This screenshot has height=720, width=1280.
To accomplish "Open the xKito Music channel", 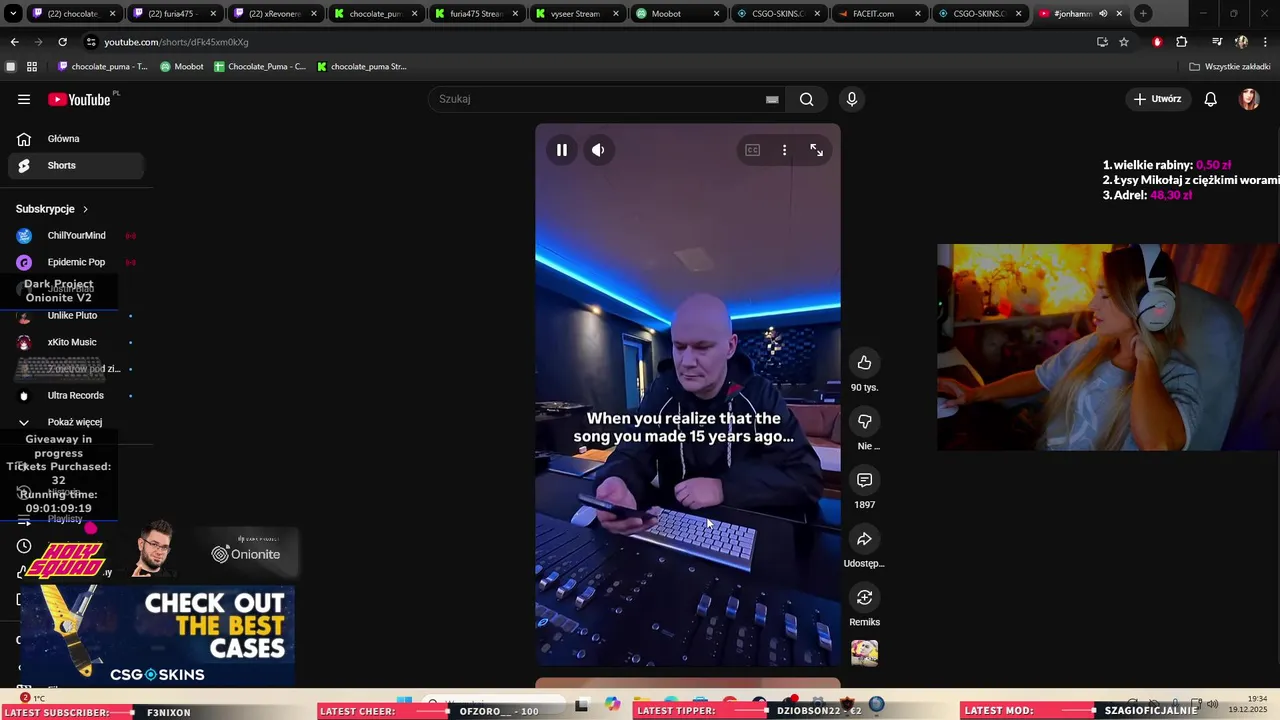I will (x=76, y=342).
